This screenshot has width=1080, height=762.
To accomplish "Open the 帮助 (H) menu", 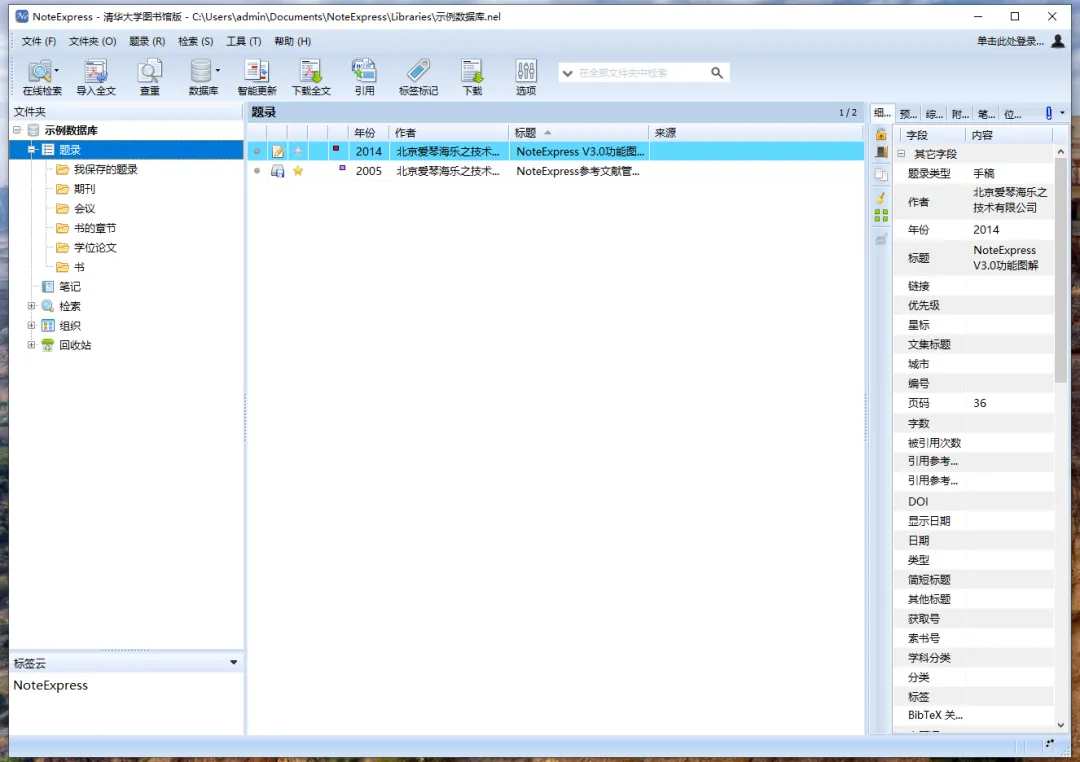I will tap(292, 41).
